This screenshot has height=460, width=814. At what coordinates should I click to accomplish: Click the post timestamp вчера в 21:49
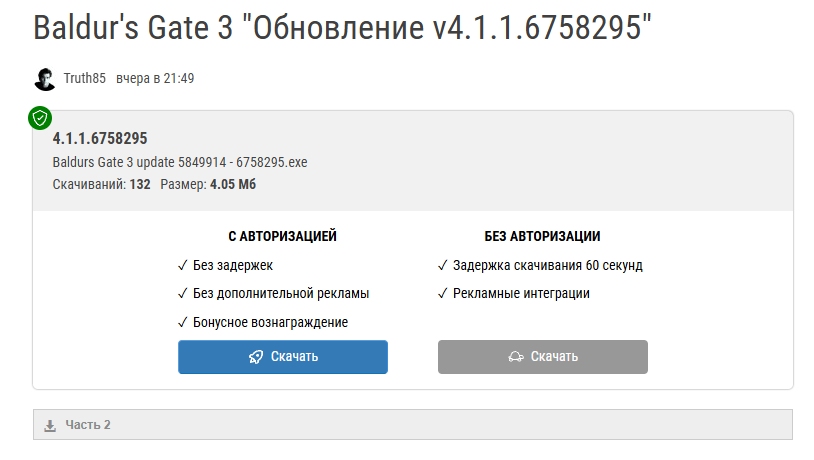click(x=155, y=79)
